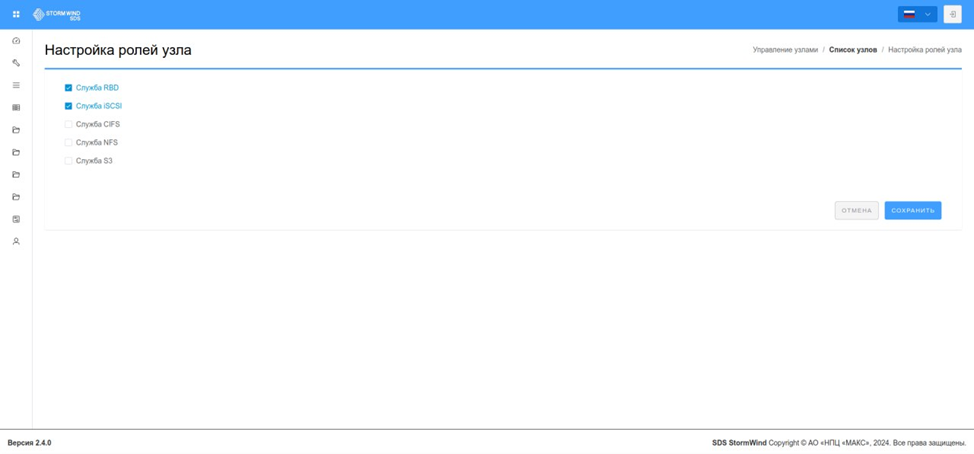Screen dimensions: 974x454
Task: Enable the Служба CIFS checkbox
Action: click(68, 124)
